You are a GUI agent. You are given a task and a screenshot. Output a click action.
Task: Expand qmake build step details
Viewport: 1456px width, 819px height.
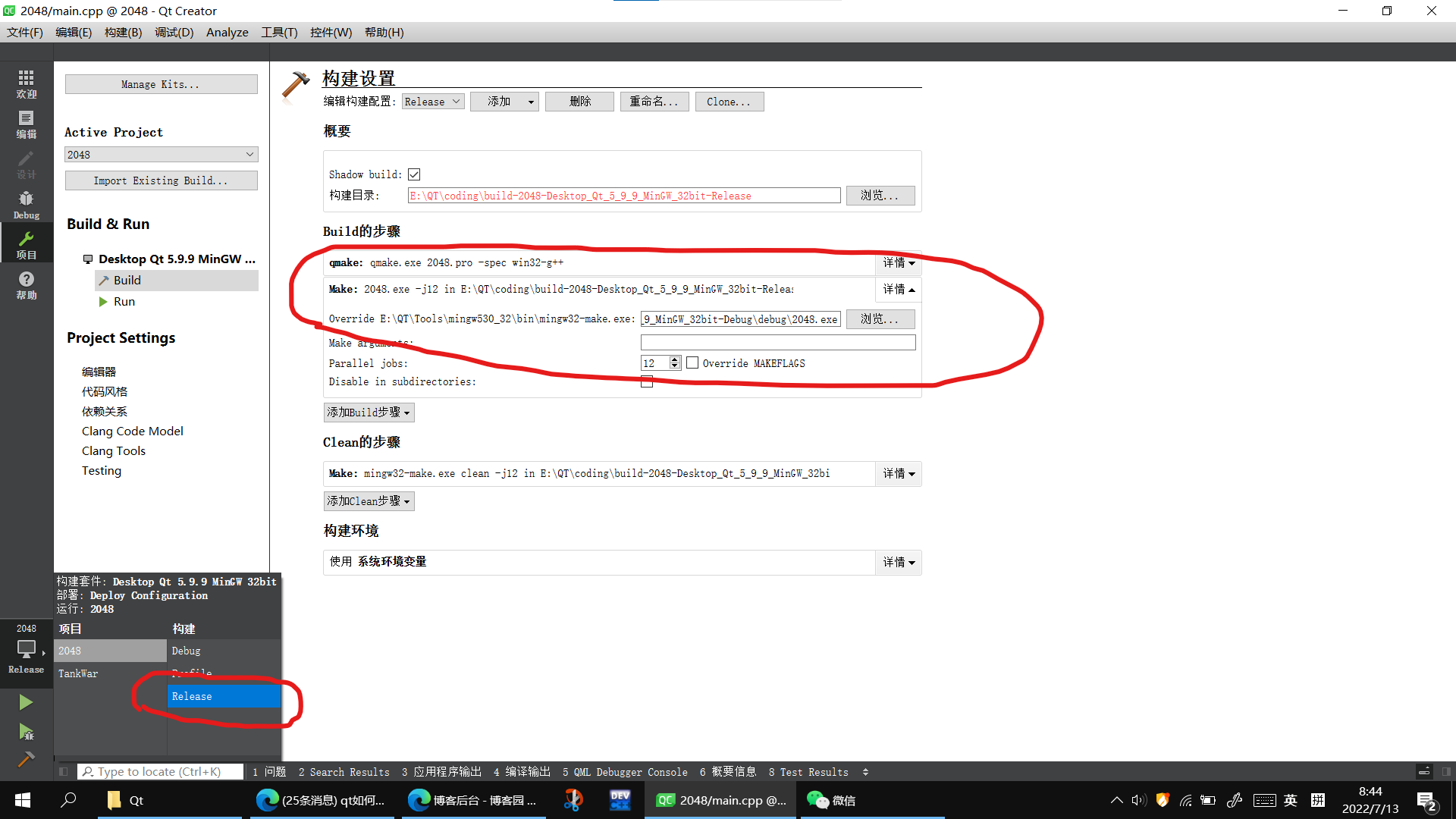[897, 262]
